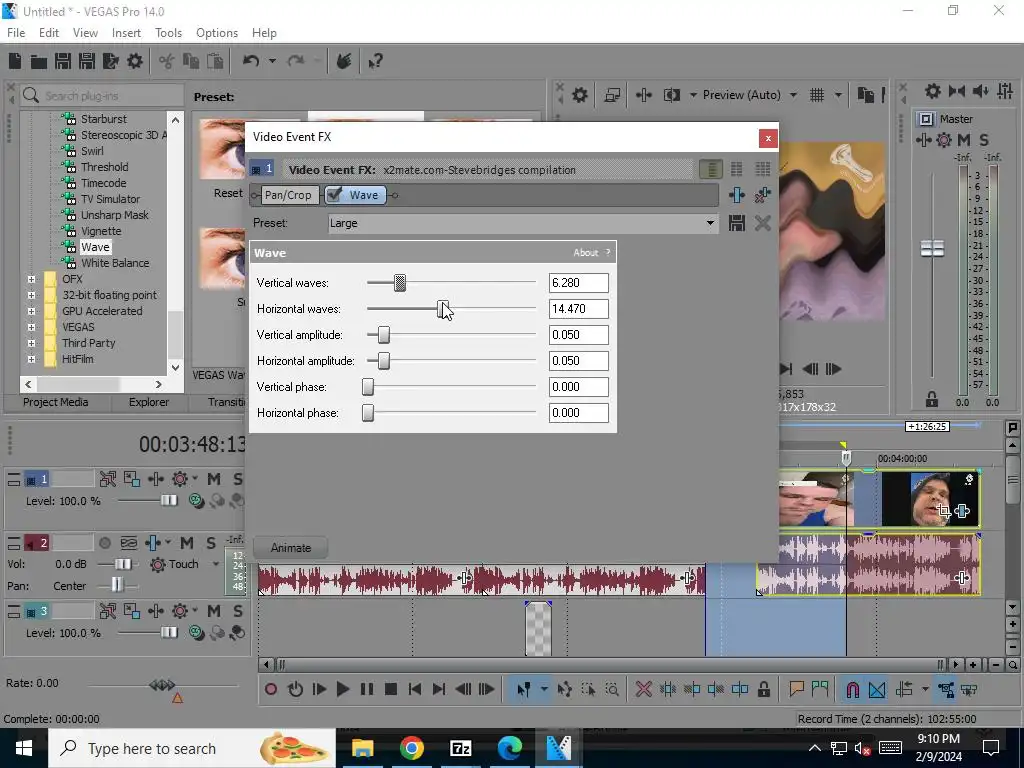The height and width of the screenshot is (768, 1024).
Task: Open the Preview (Auto) quality dropdown
Action: (793, 95)
